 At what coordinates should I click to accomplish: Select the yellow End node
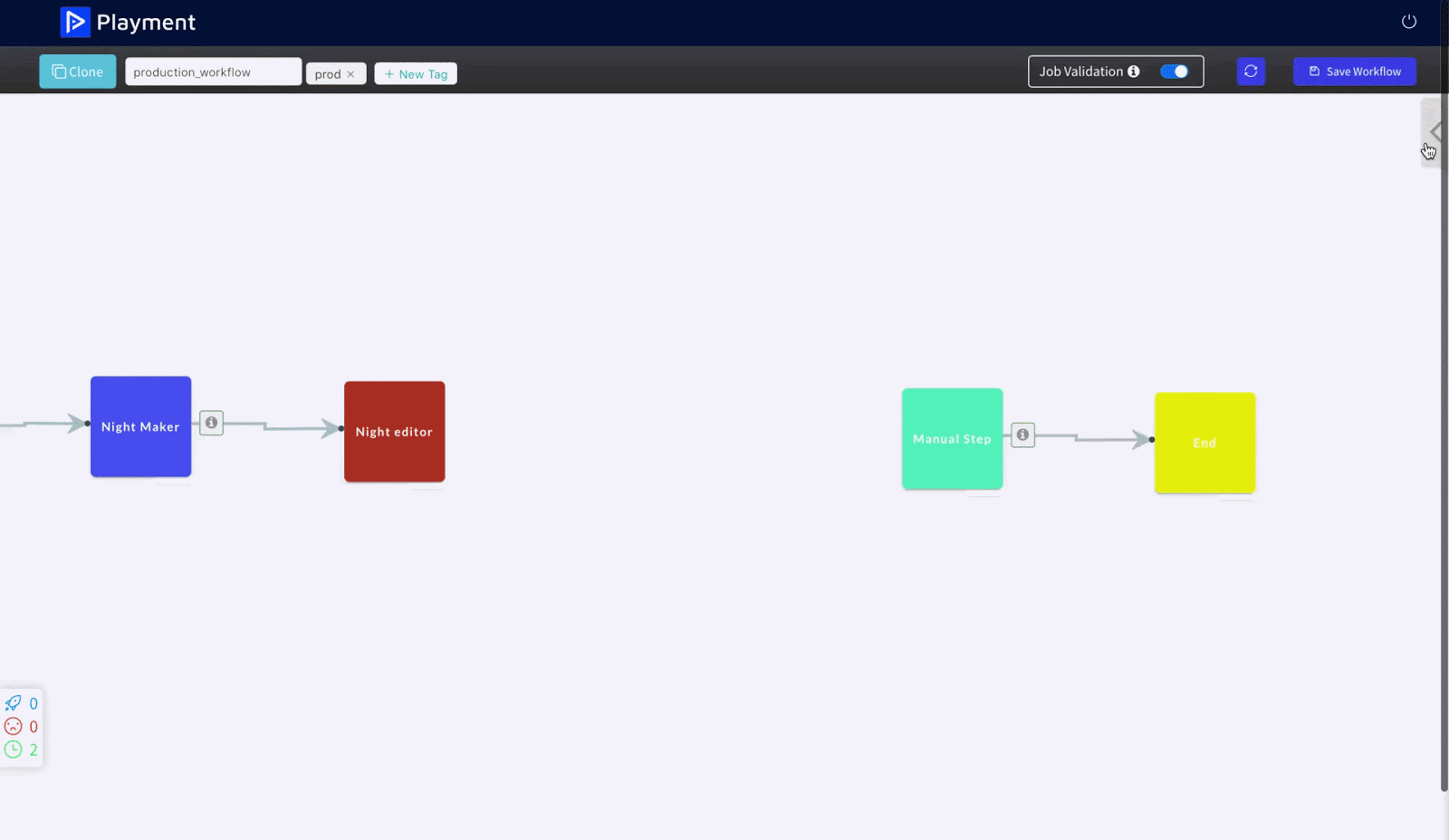pyautogui.click(x=1204, y=443)
